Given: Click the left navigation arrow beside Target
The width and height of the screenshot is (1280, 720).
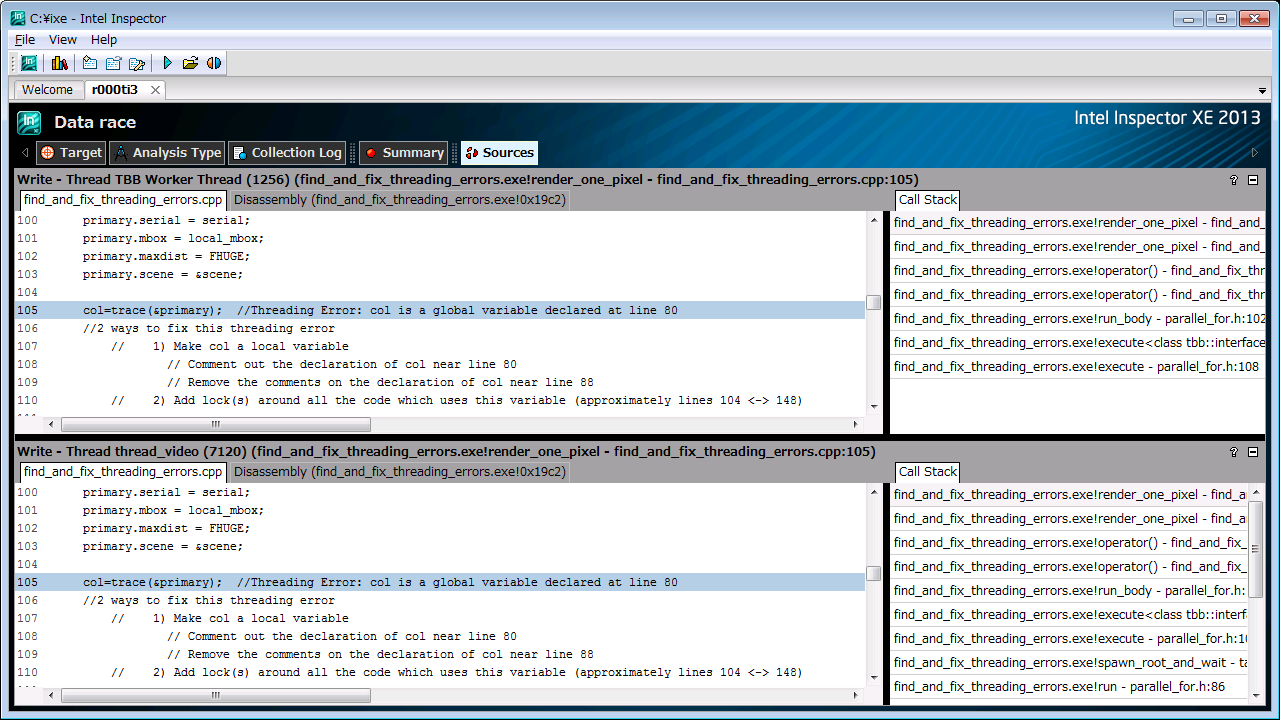Looking at the screenshot, I should point(25,153).
